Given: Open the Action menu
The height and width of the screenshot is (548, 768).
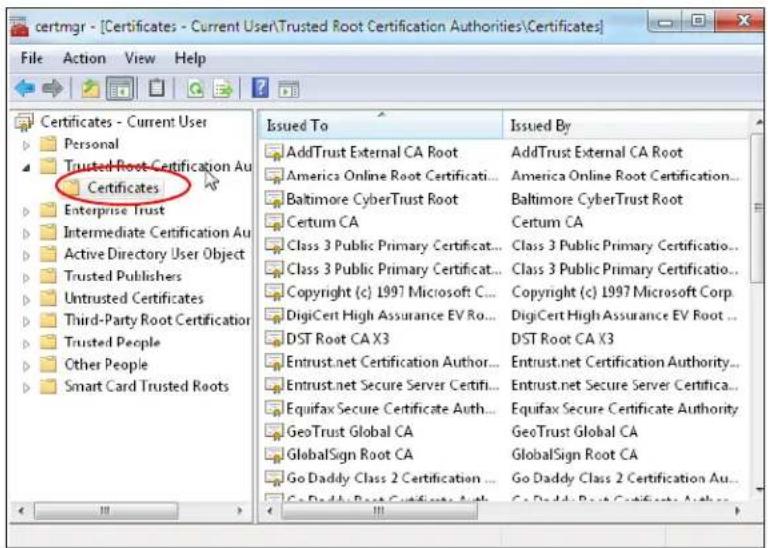Looking at the screenshot, I should click(x=84, y=58).
